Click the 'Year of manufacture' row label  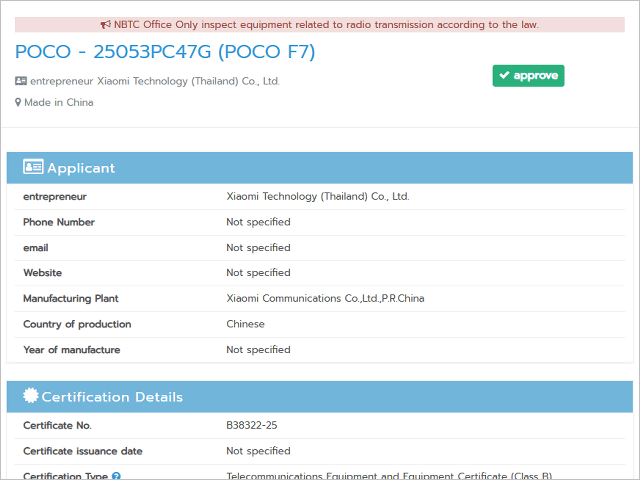(71, 350)
